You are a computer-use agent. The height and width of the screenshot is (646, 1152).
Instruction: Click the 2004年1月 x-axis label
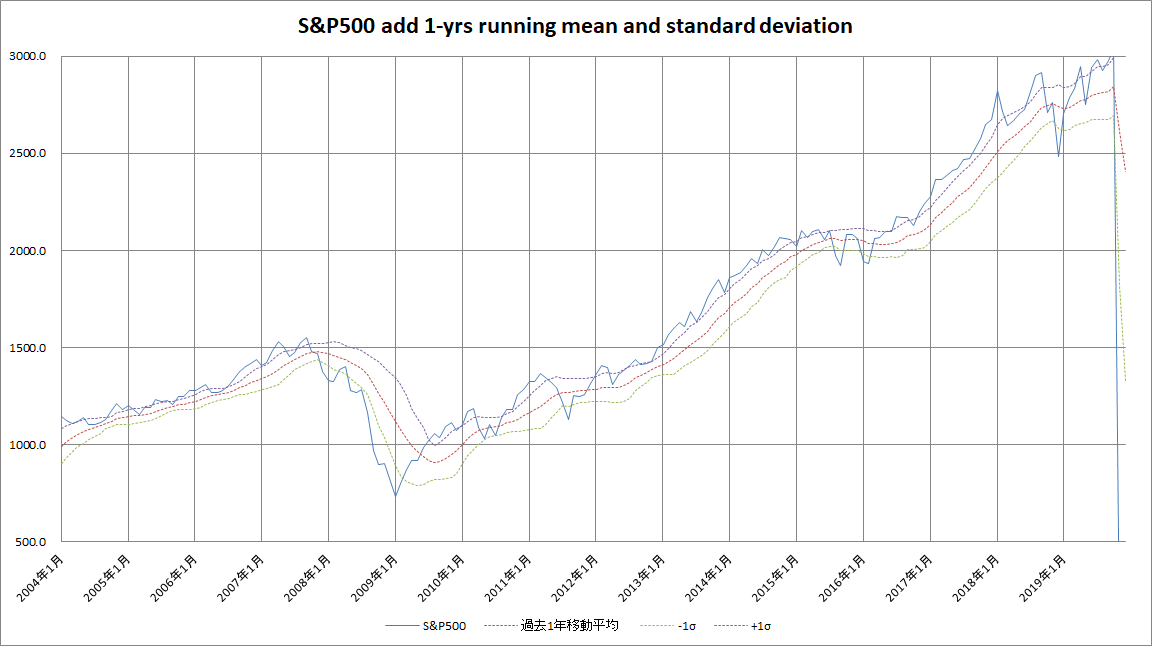click(40, 578)
